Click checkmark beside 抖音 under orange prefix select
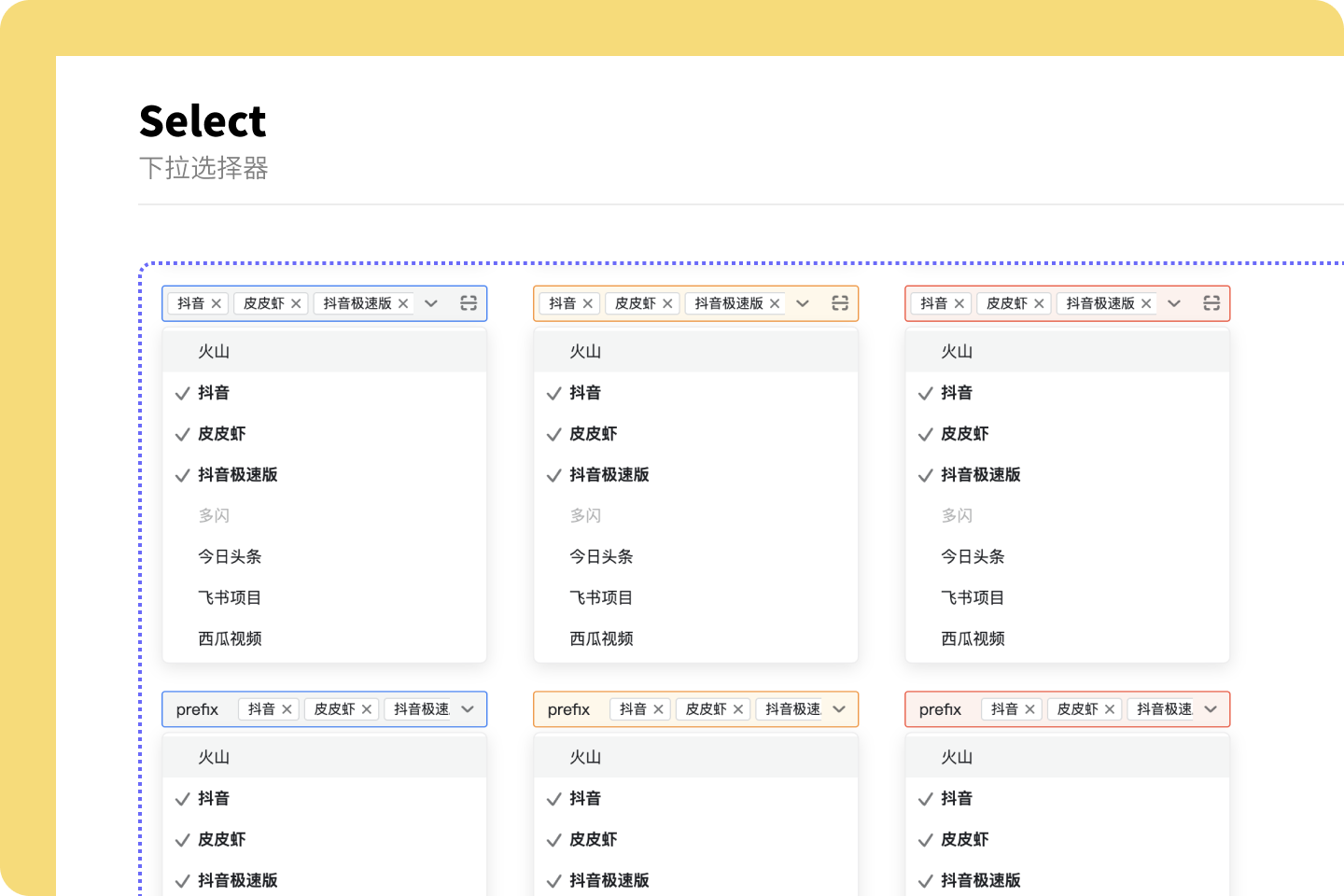This screenshot has width=1344, height=896. (554, 799)
